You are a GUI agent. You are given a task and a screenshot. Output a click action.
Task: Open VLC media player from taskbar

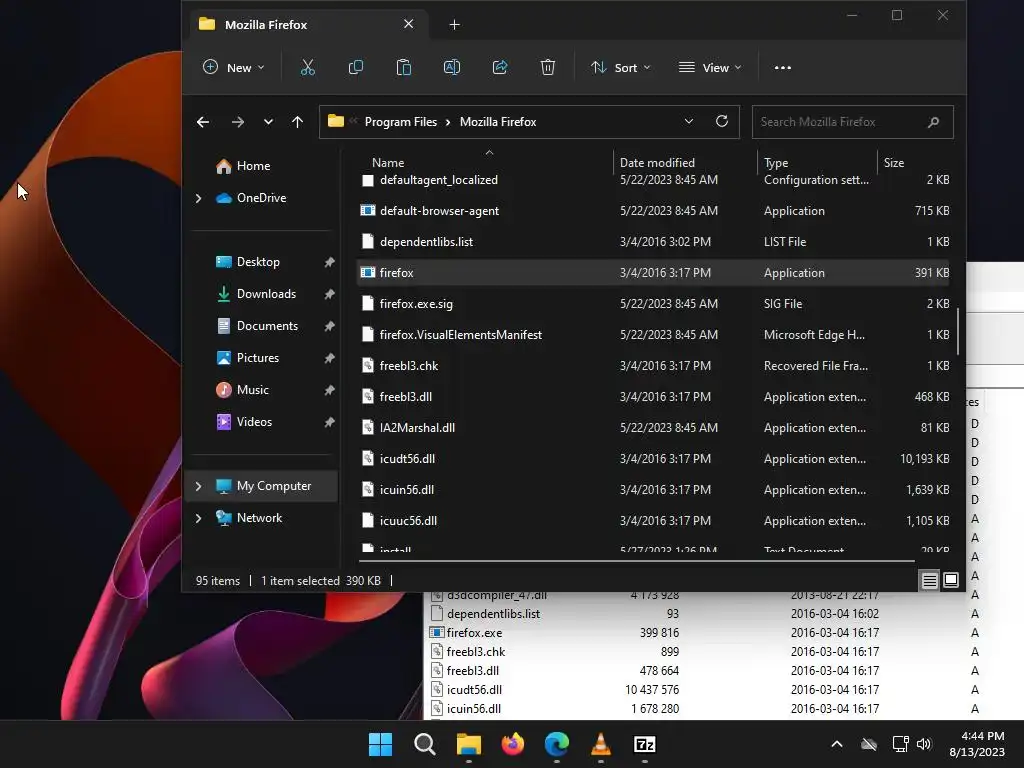coord(601,744)
